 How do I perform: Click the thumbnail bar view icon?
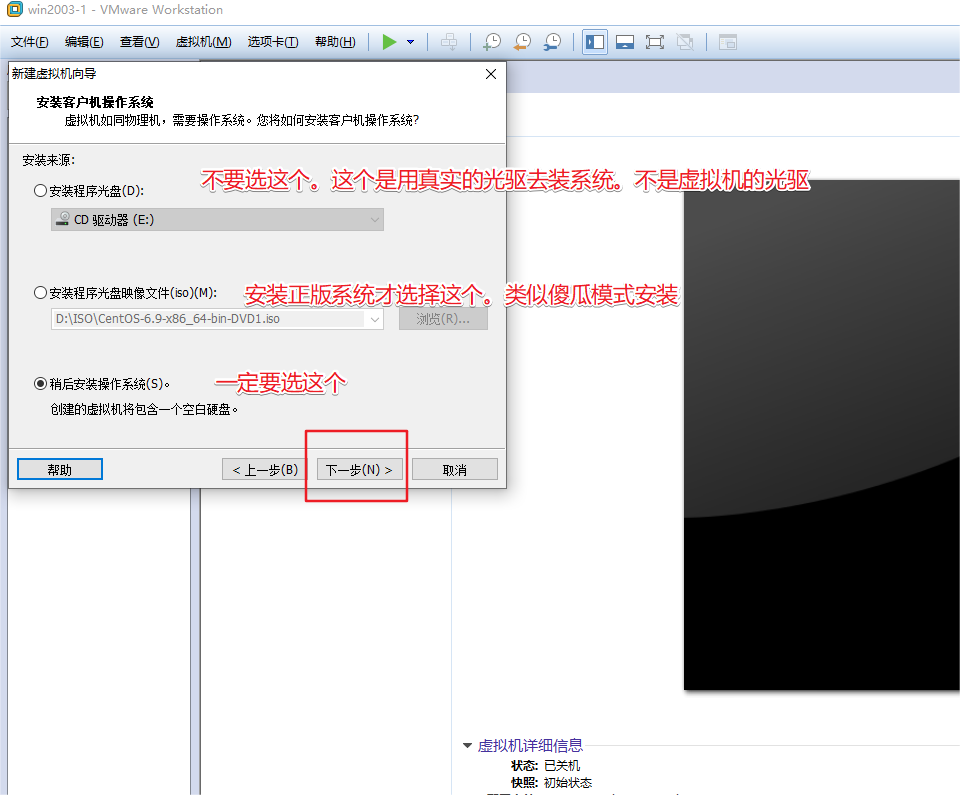(624, 42)
